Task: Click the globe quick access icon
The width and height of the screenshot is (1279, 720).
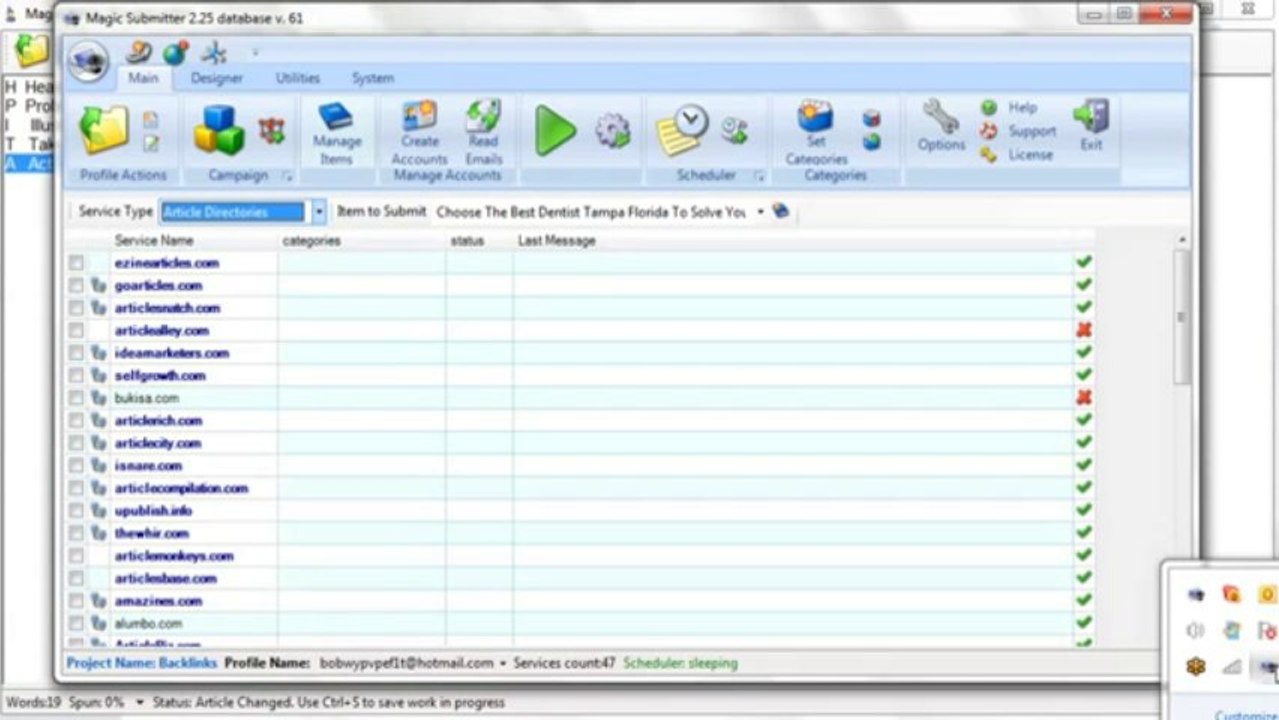Action: coord(175,53)
